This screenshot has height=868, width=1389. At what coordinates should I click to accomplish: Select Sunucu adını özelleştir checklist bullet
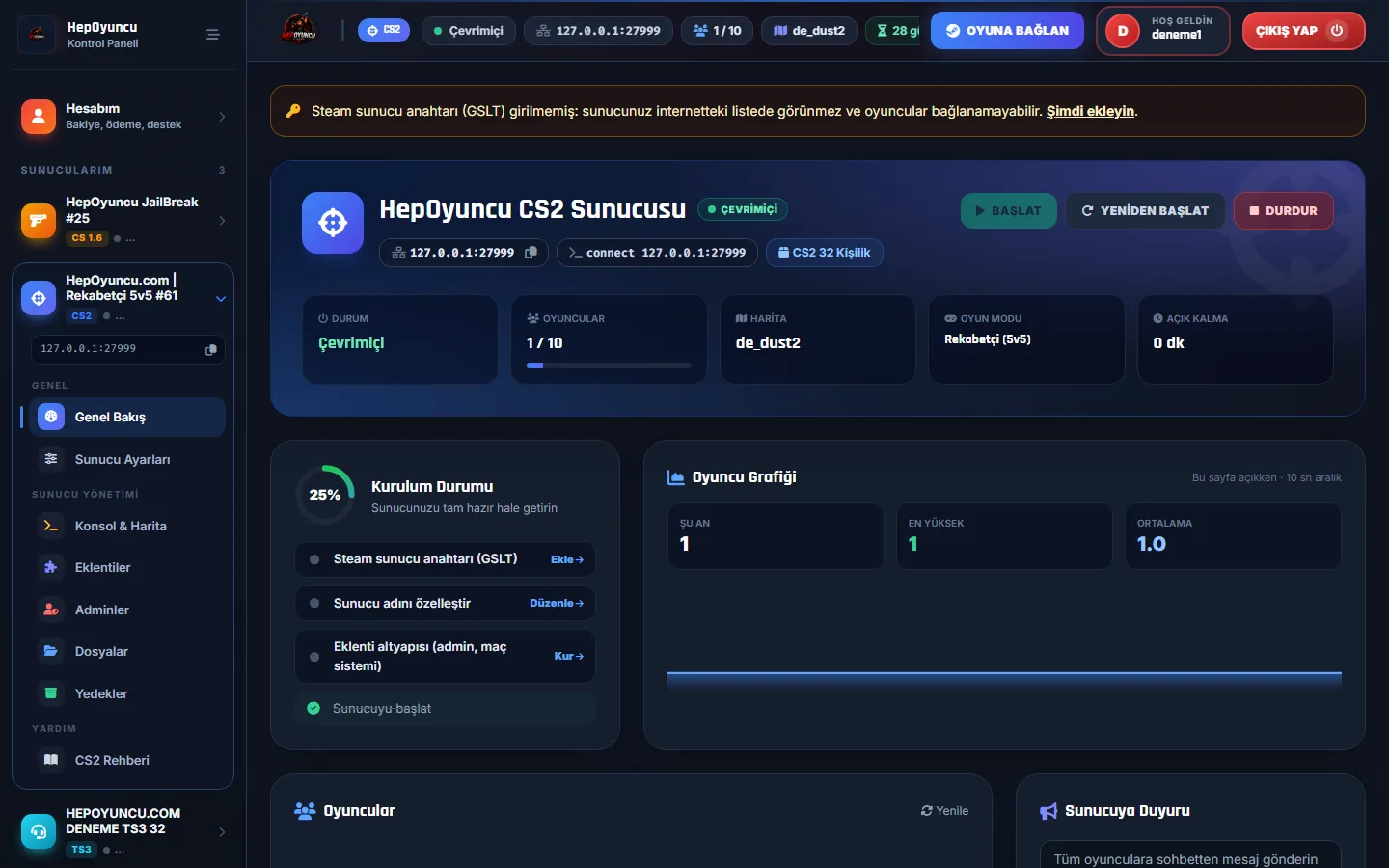coord(314,603)
